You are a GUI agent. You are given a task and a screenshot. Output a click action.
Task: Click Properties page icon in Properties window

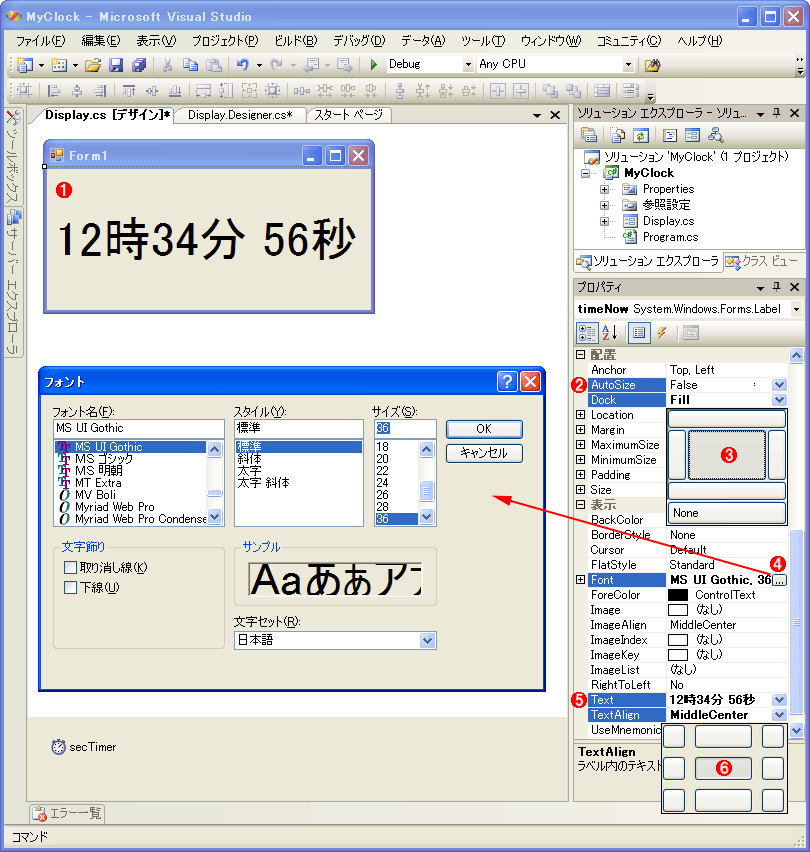pos(691,333)
